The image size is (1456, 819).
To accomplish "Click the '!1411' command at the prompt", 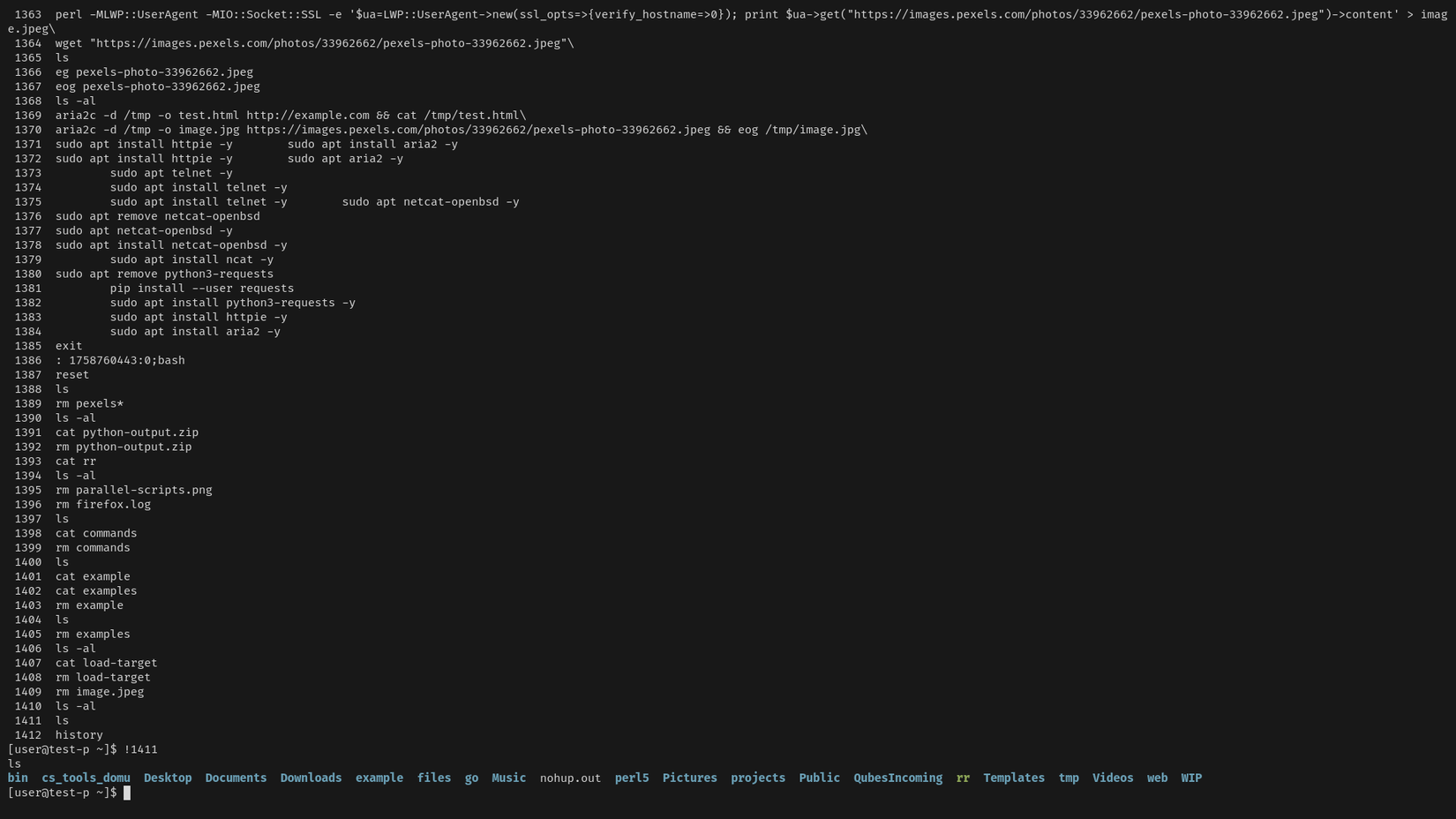I will coord(140,749).
